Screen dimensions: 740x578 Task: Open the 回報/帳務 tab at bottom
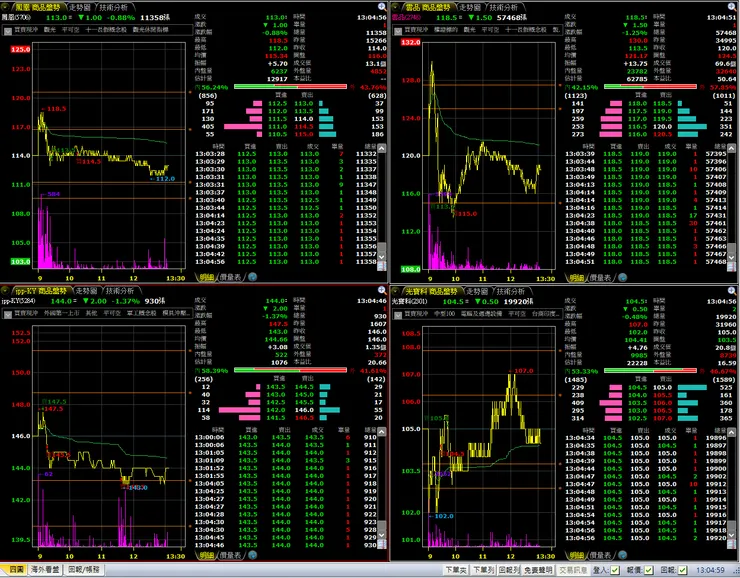tap(84, 570)
